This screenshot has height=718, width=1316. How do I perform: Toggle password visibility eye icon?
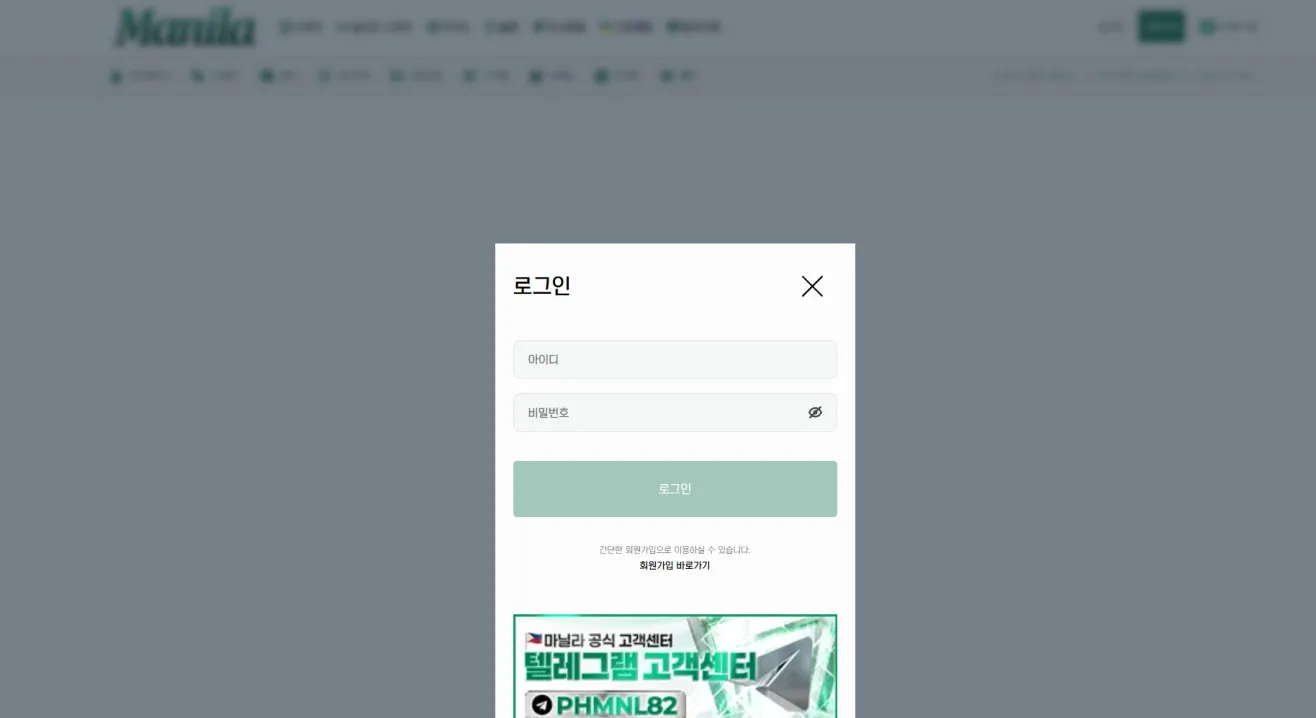[815, 412]
